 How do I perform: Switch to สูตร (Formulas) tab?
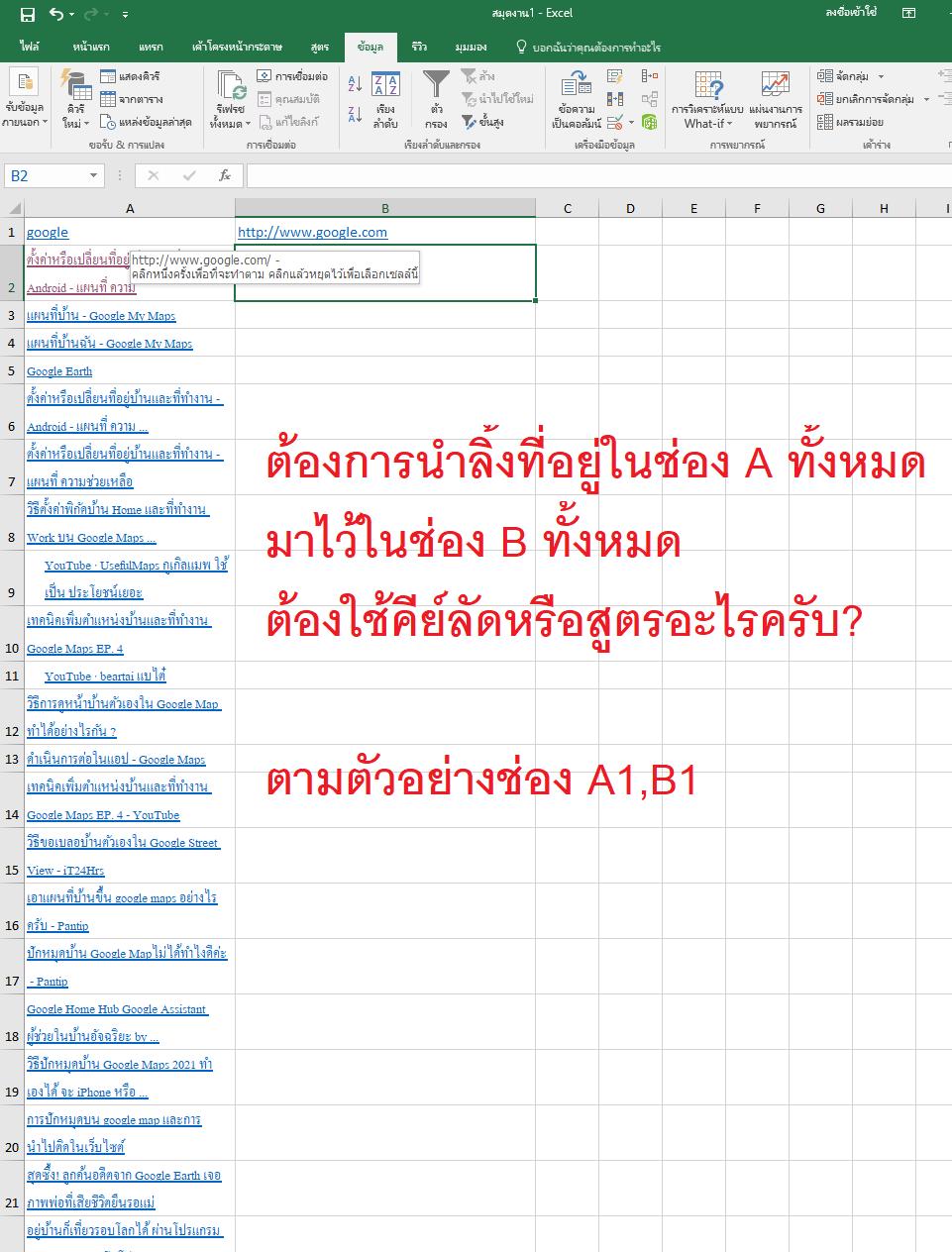[319, 47]
